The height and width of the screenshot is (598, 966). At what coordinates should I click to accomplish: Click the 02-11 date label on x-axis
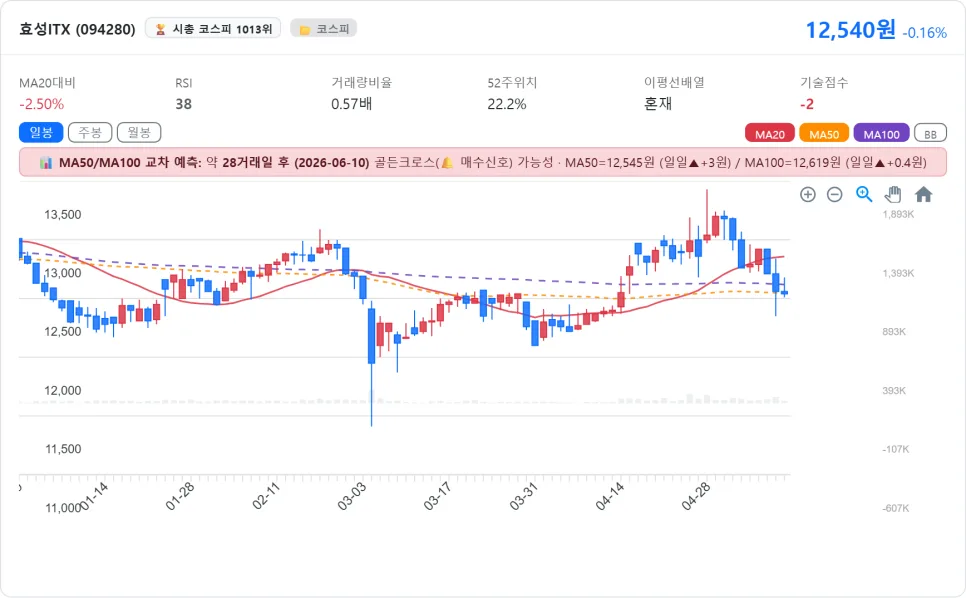266,496
